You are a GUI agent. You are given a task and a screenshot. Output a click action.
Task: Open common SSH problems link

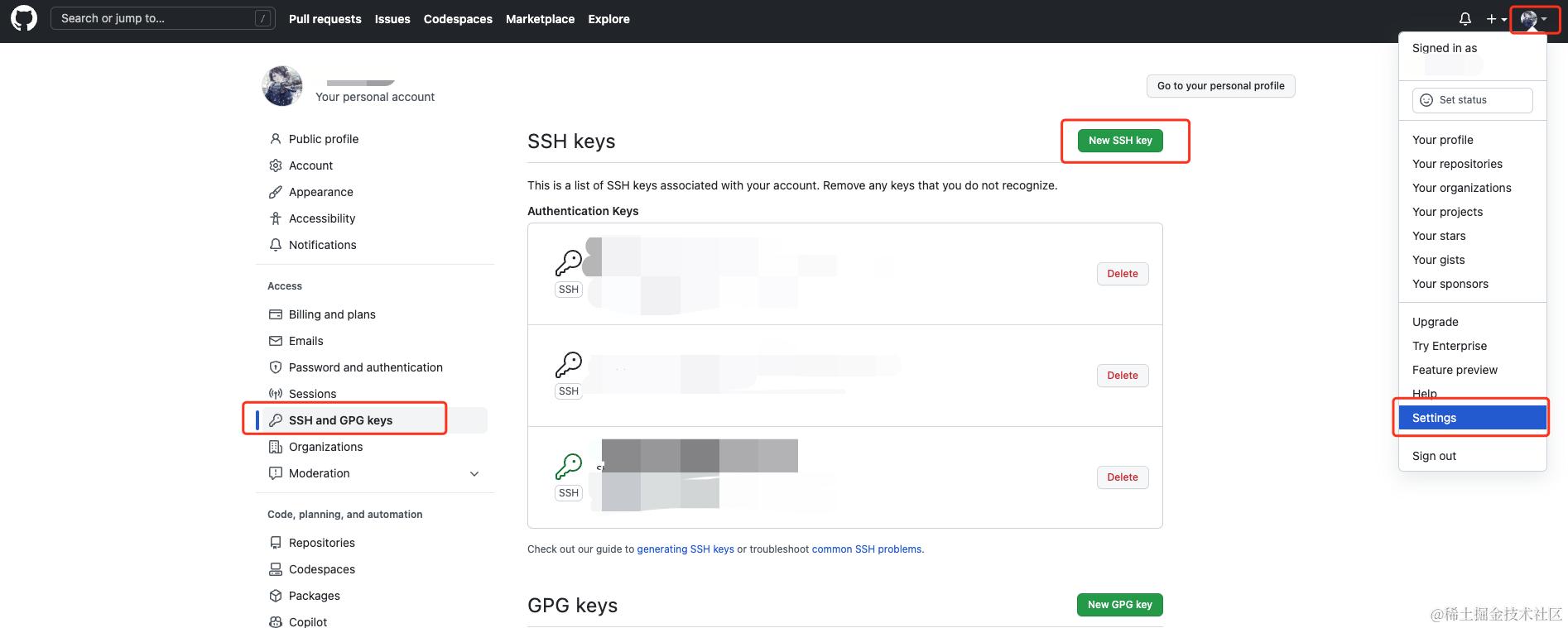[867, 549]
